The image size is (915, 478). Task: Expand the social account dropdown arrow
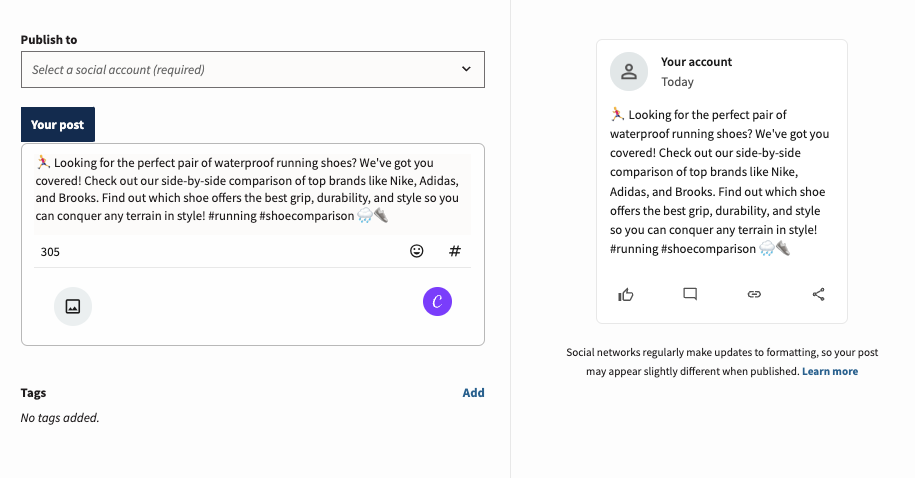466,69
